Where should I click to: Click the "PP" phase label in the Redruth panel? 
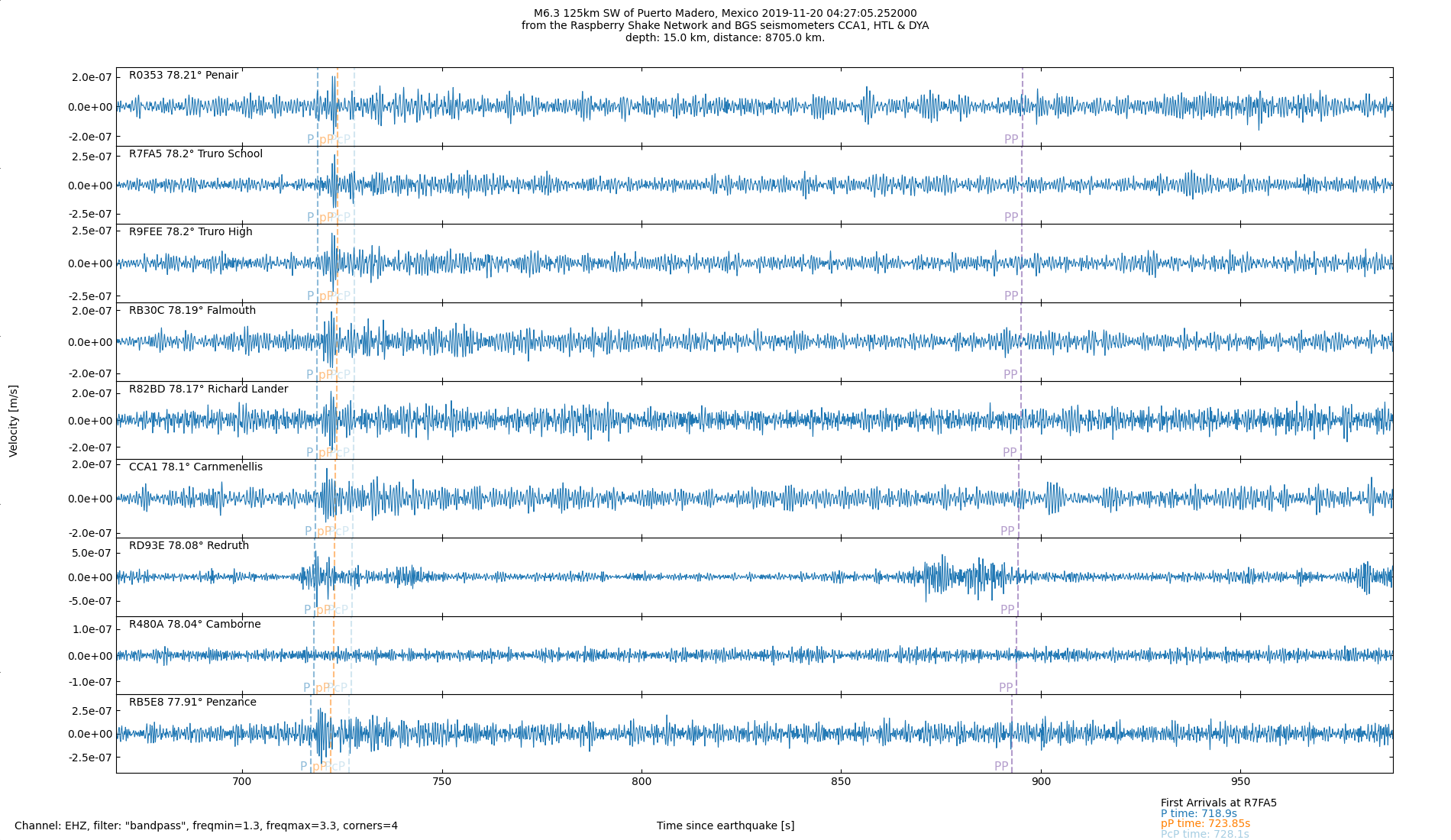(x=1007, y=610)
